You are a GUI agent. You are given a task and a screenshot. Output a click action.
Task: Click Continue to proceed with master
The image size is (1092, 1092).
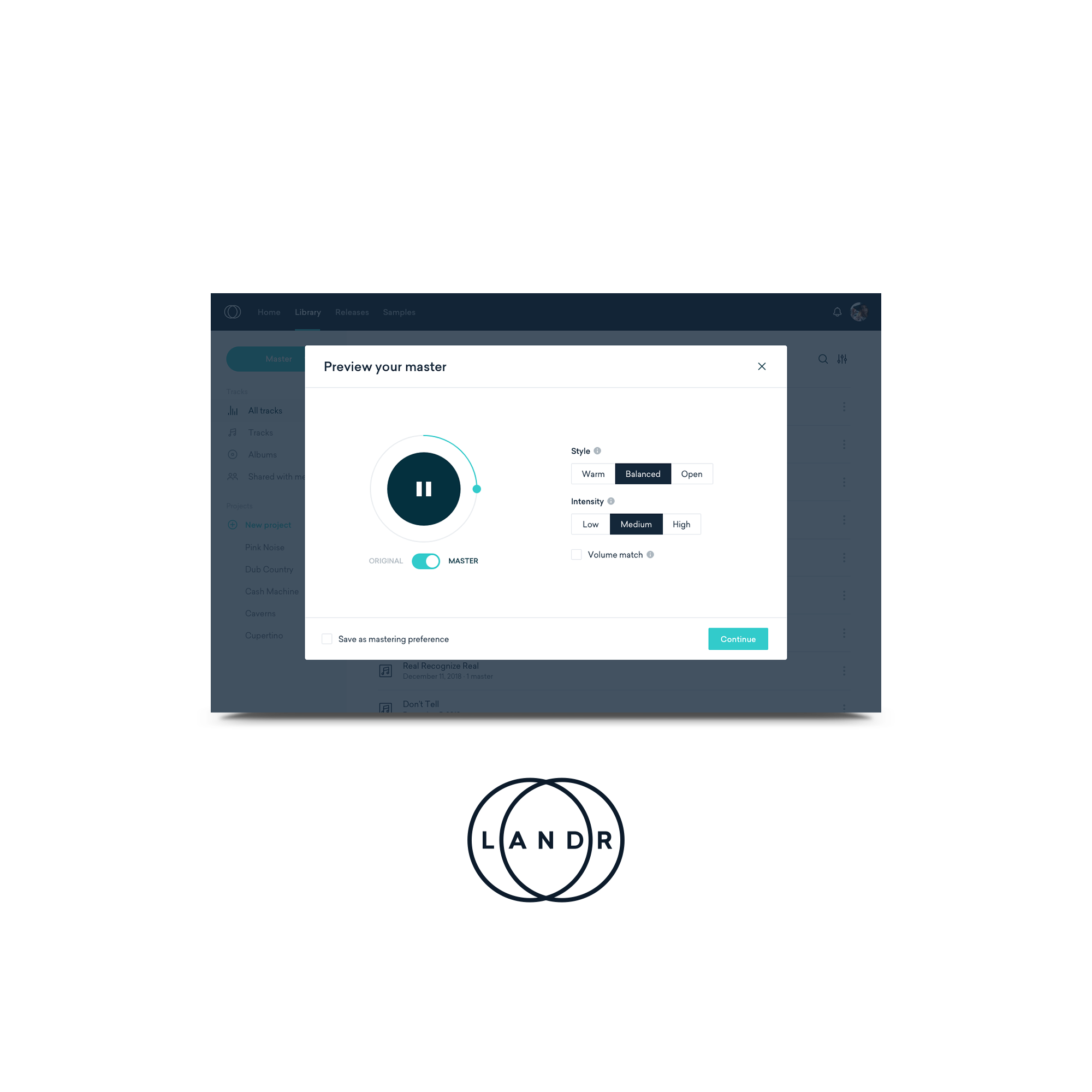738,639
